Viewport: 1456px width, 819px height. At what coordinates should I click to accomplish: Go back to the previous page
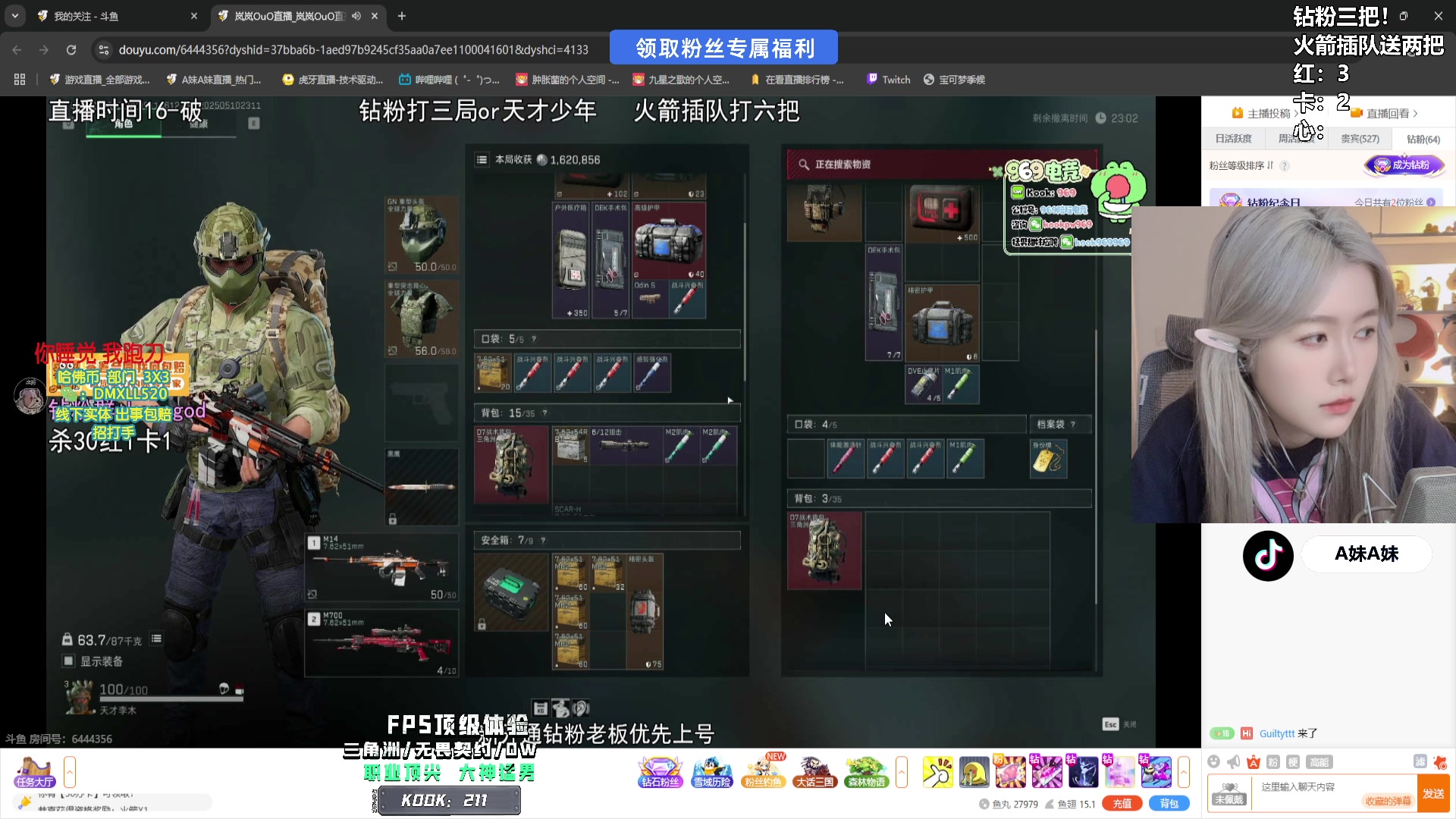point(17,50)
